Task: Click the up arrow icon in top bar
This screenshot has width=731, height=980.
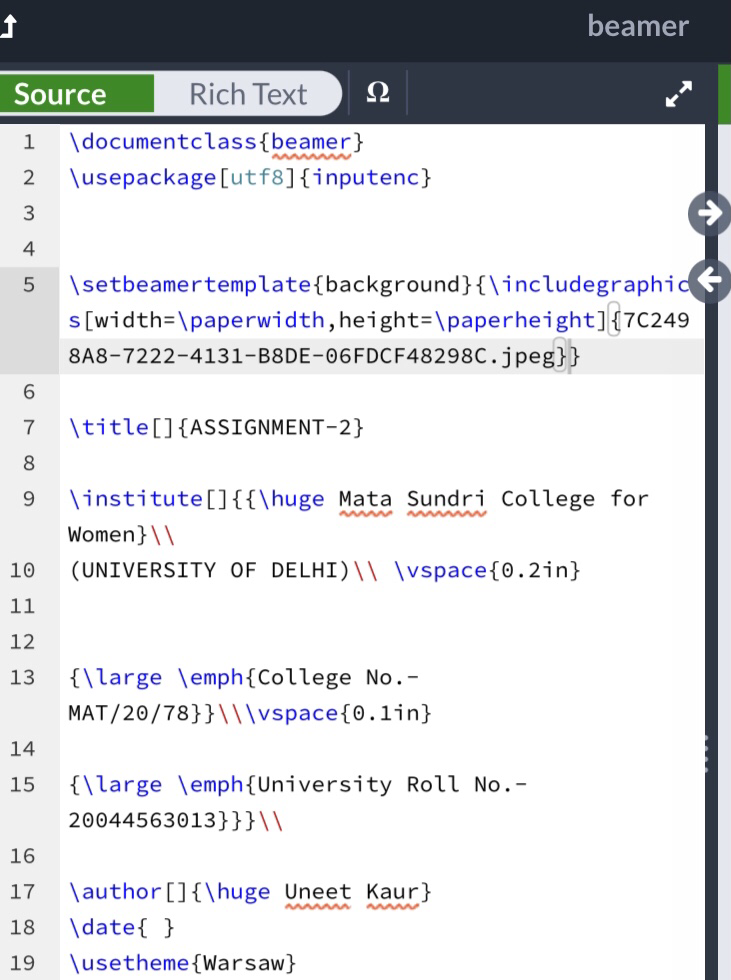Action: 9,26
